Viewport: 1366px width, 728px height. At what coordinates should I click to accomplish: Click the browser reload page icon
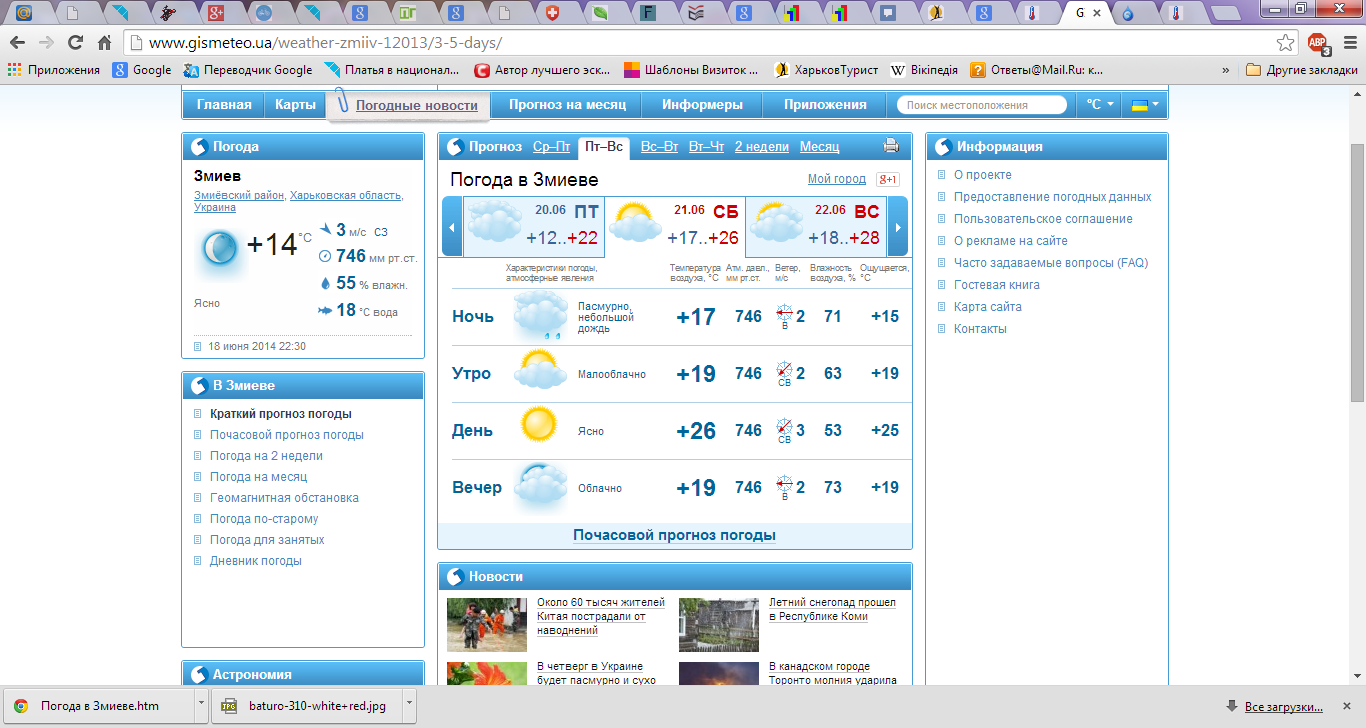pos(75,43)
